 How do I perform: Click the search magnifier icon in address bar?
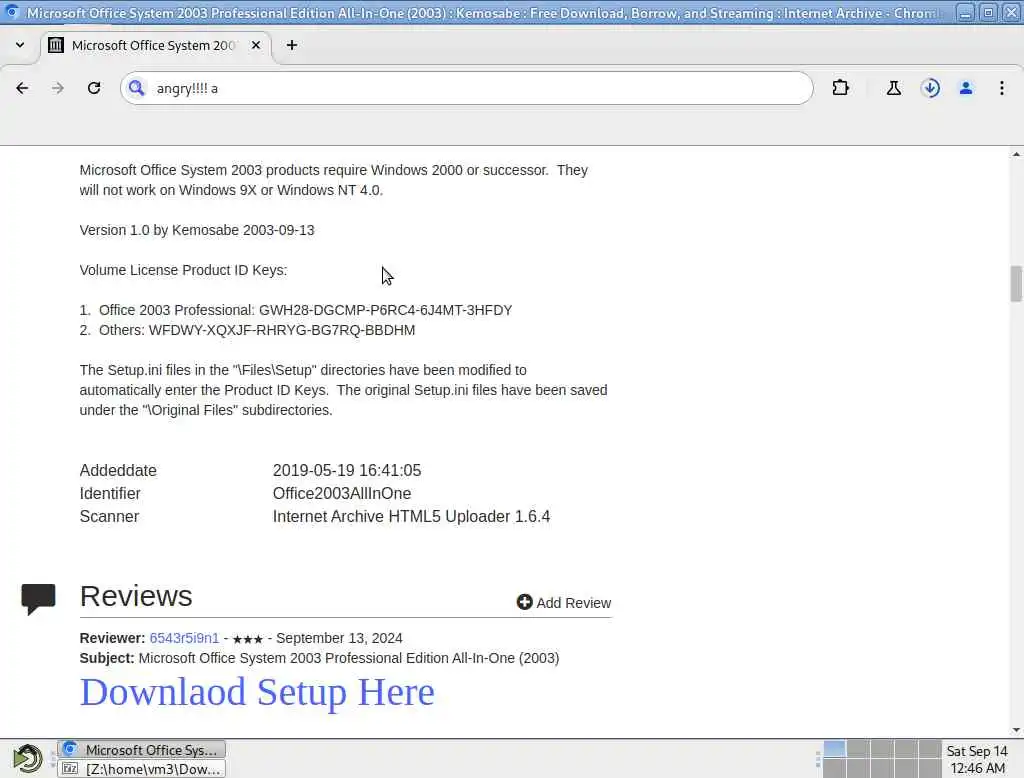click(136, 88)
